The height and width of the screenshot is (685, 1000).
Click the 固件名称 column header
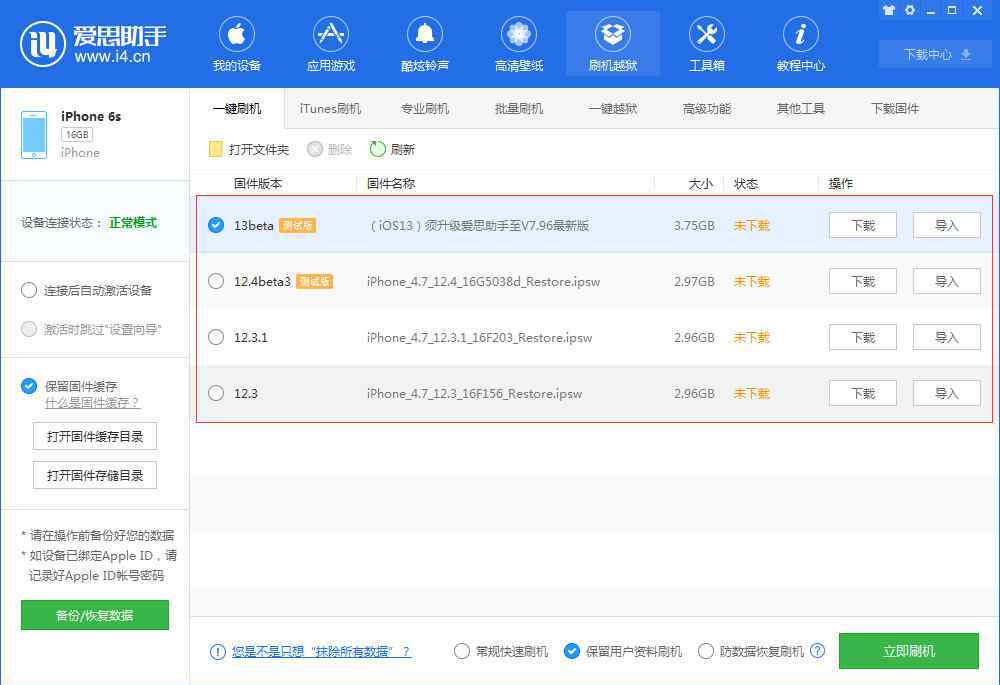point(391,184)
